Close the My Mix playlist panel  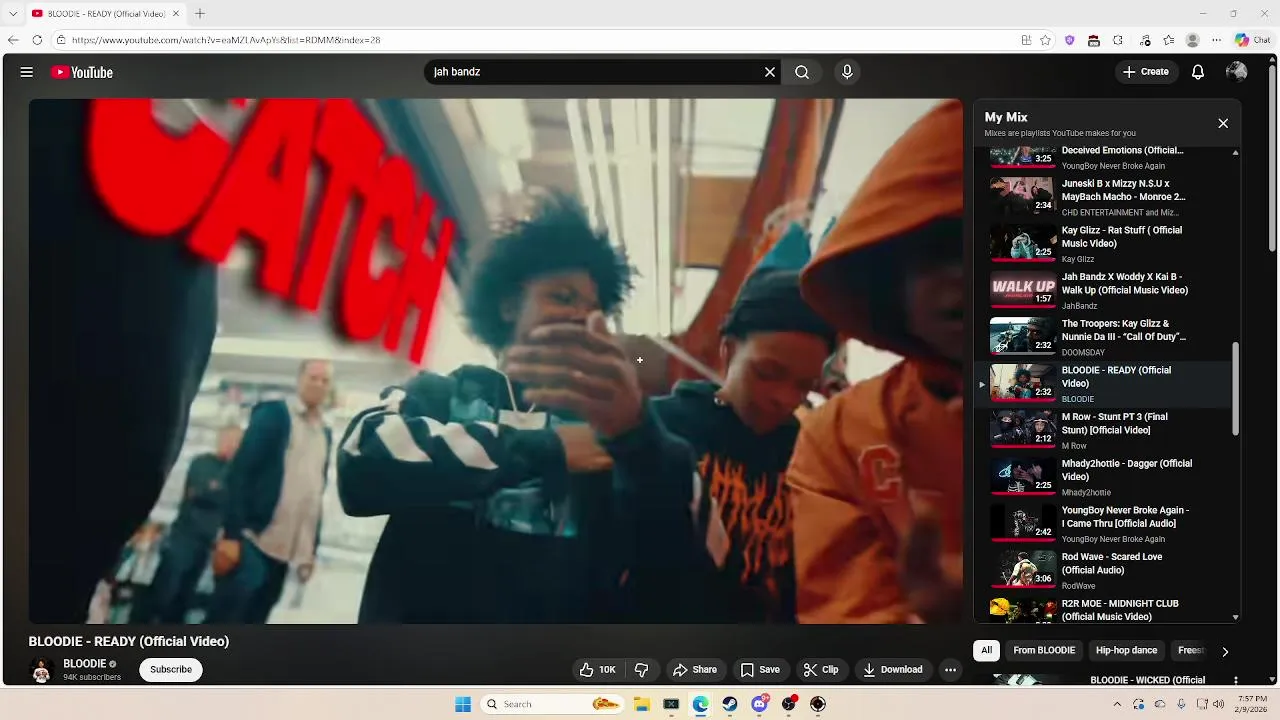[1223, 123]
